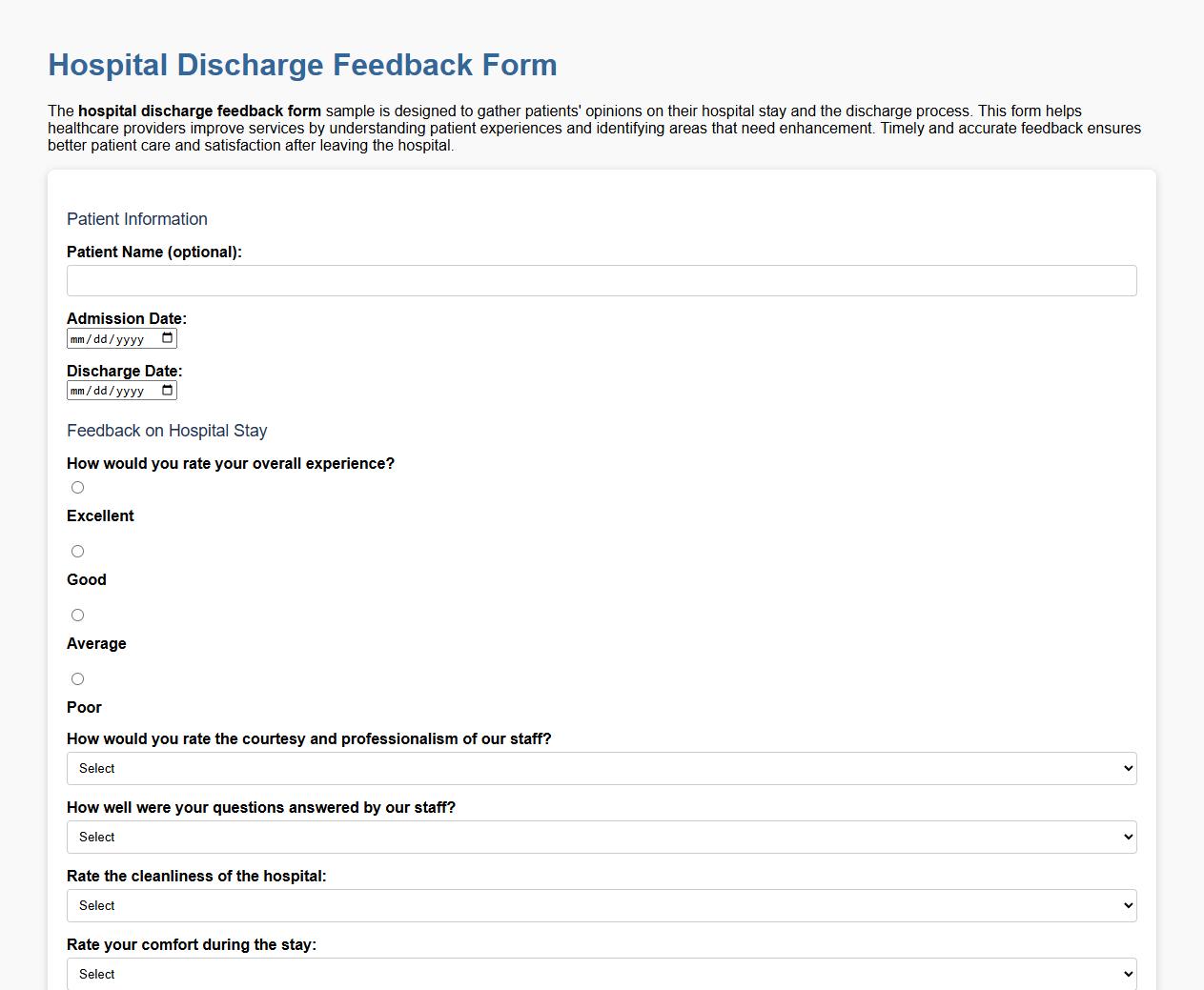This screenshot has width=1204, height=990.
Task: Open the comfort during stay dropdown
Action: [x=601, y=974]
